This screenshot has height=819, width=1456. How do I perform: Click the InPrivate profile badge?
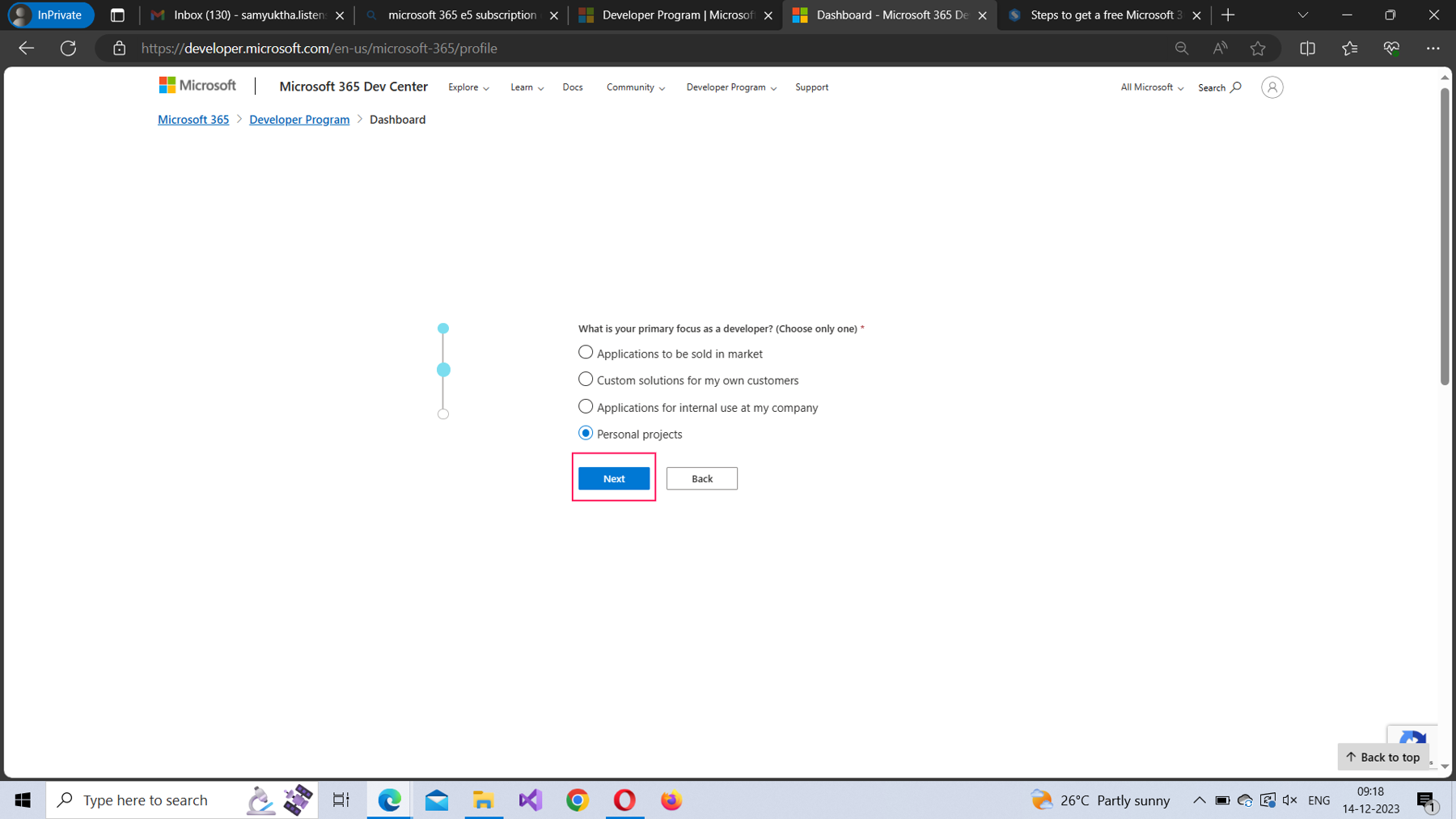51,15
